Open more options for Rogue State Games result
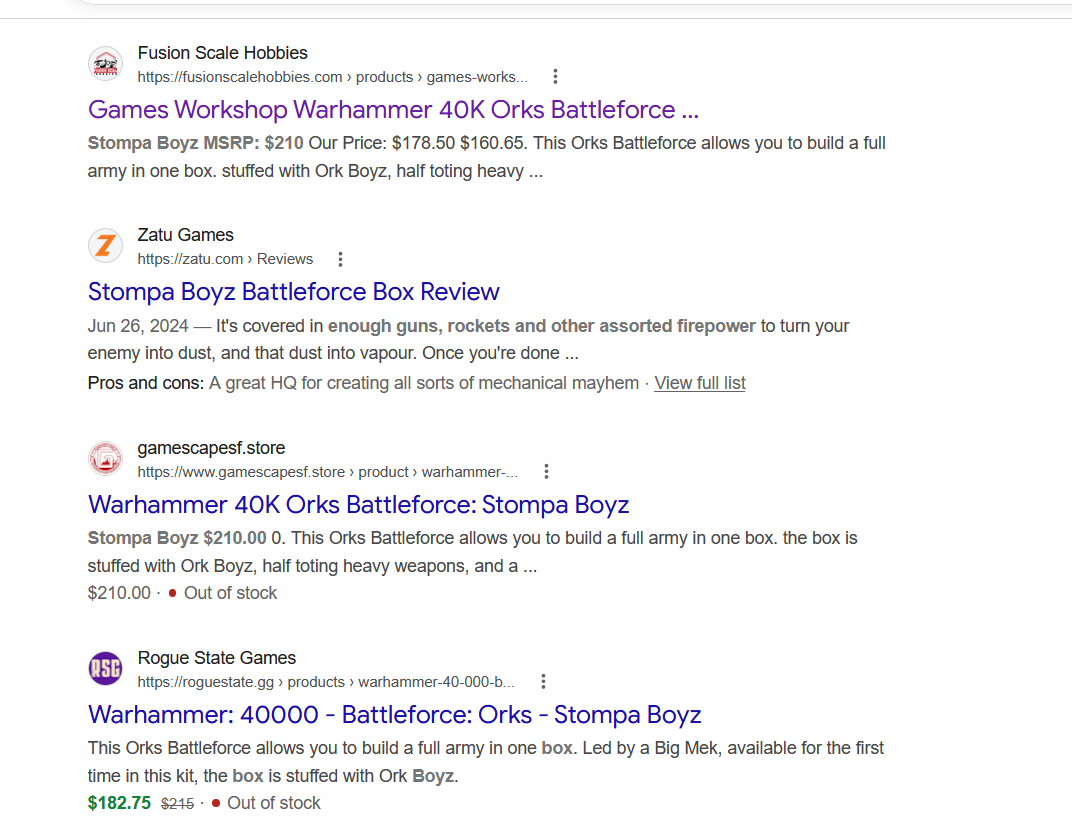This screenshot has height=827, width=1072. (x=543, y=681)
